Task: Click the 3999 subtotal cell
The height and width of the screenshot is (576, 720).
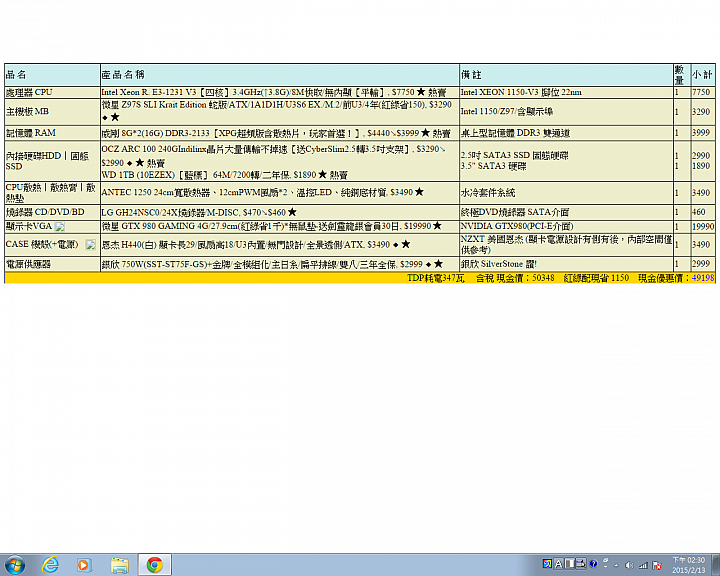Action: tap(701, 133)
